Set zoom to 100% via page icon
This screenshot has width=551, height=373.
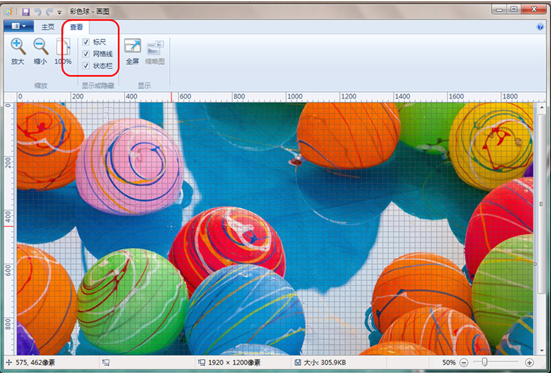pos(63,47)
